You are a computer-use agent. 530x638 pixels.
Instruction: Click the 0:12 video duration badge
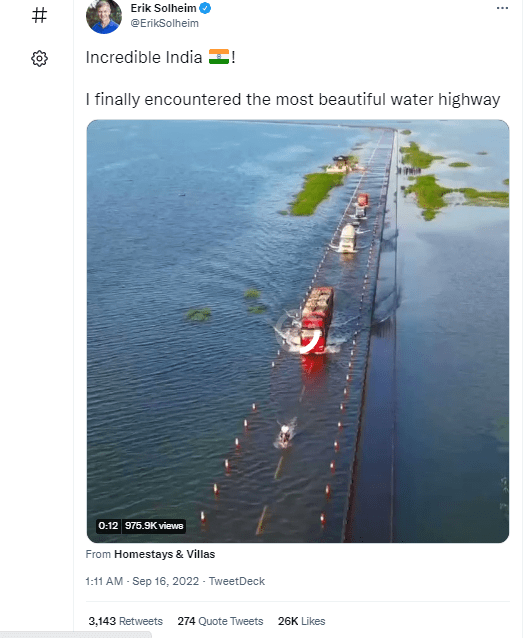pyautogui.click(x=108, y=526)
